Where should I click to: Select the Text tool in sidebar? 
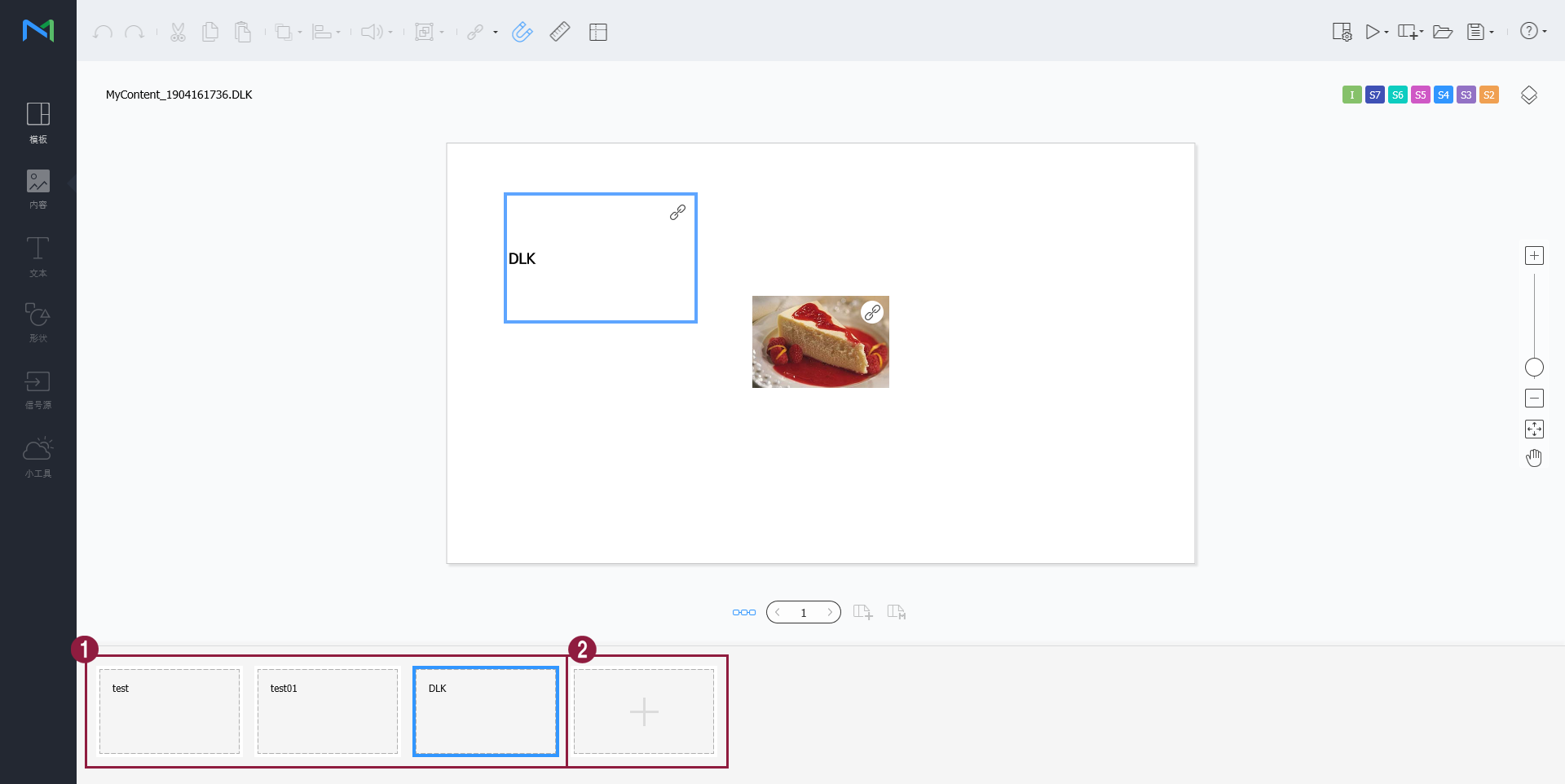point(37,256)
